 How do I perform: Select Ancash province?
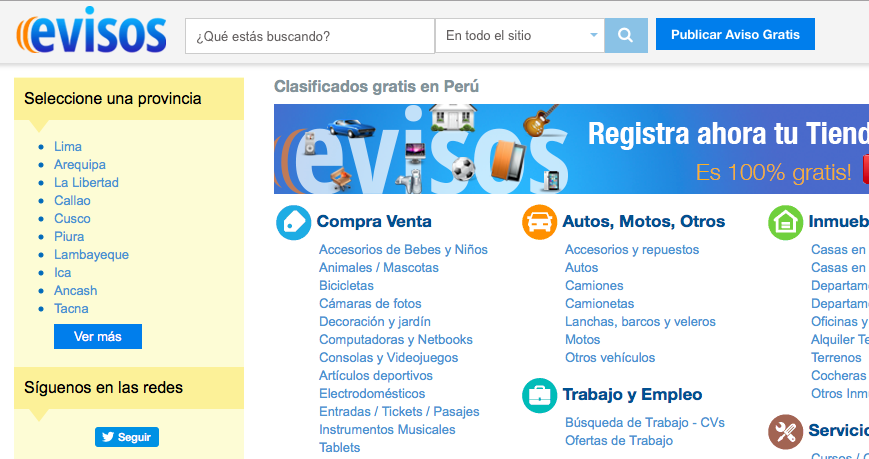(x=75, y=290)
